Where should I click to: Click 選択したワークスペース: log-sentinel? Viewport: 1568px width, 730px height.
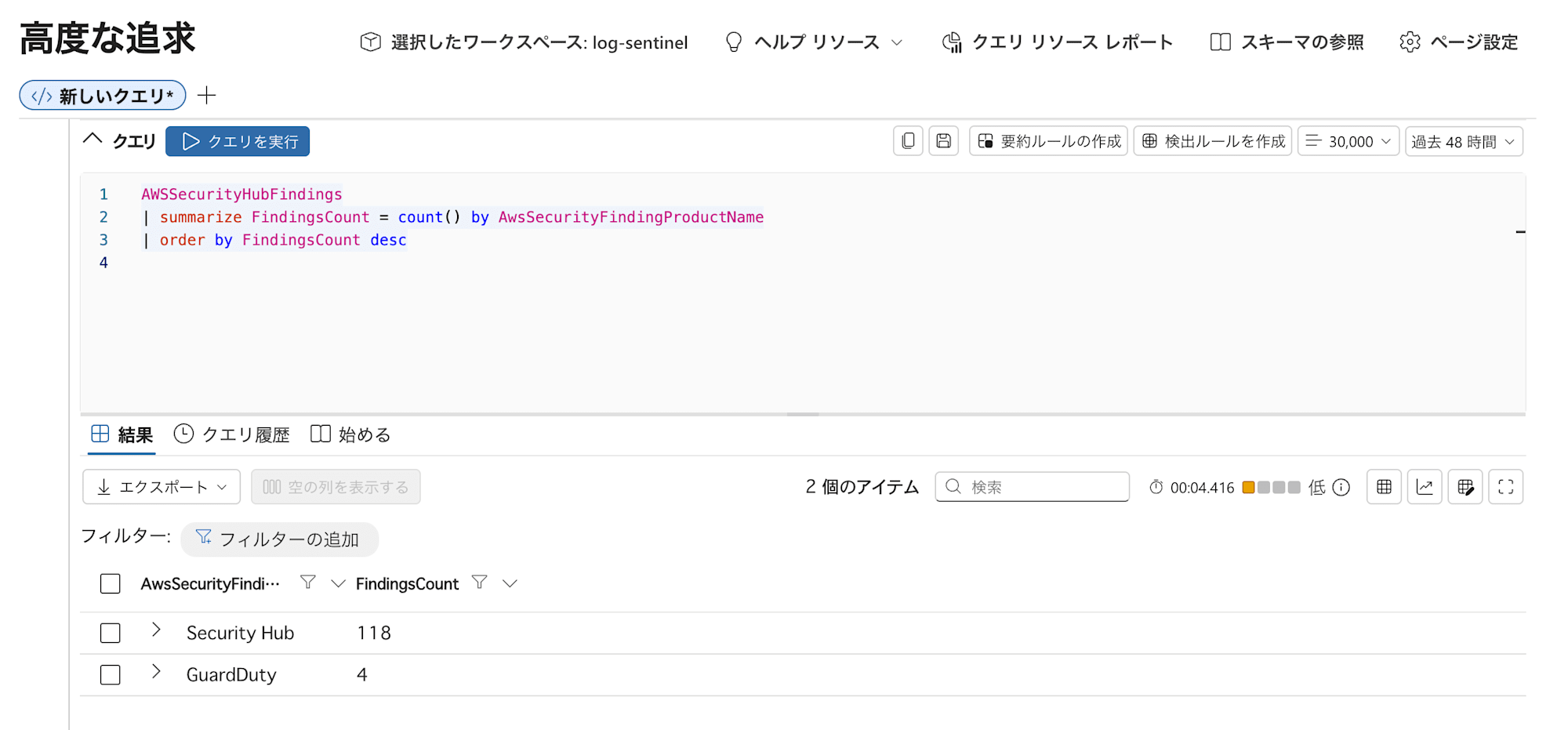coord(524,42)
